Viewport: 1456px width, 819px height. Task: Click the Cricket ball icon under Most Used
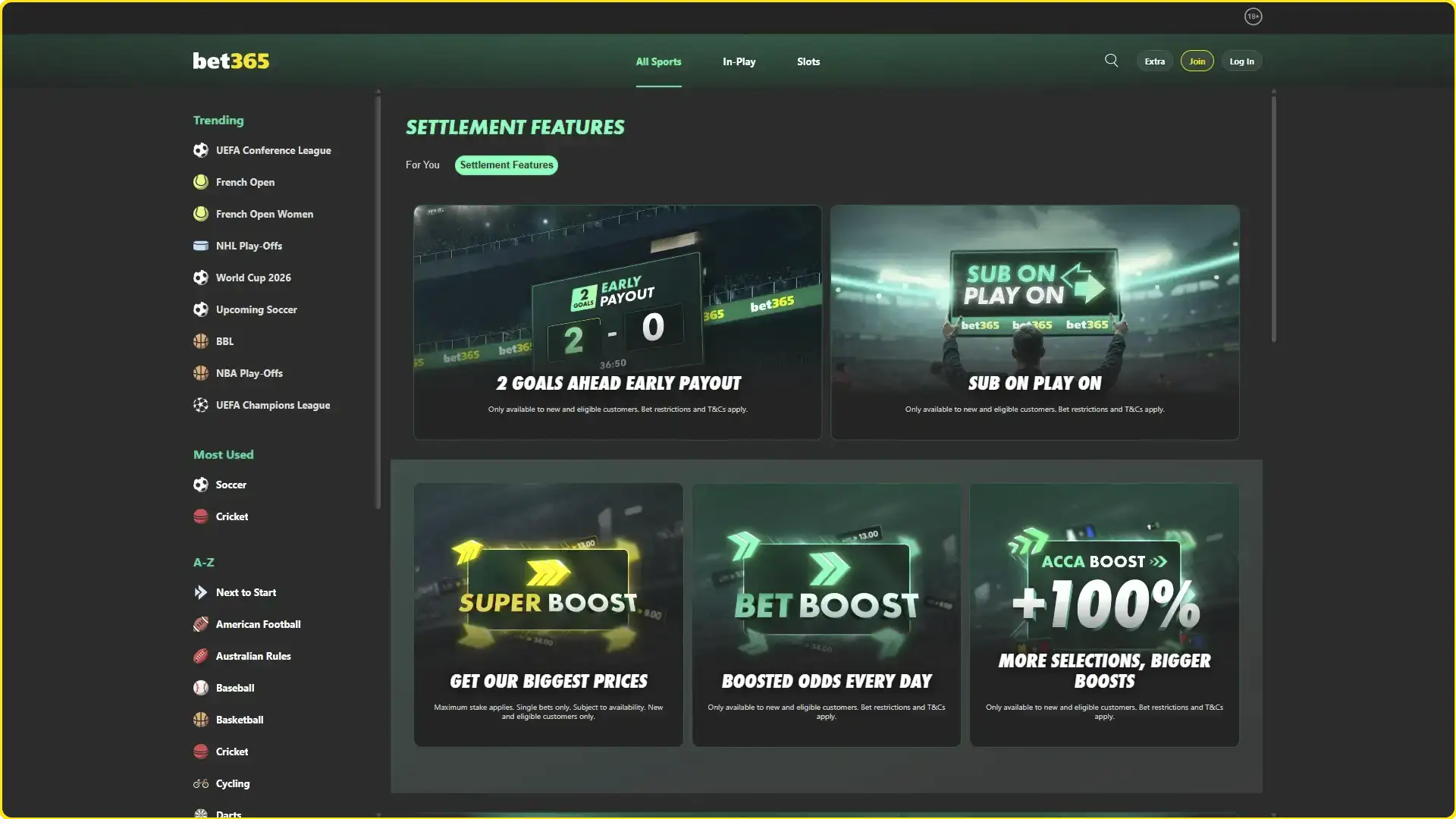click(x=201, y=516)
